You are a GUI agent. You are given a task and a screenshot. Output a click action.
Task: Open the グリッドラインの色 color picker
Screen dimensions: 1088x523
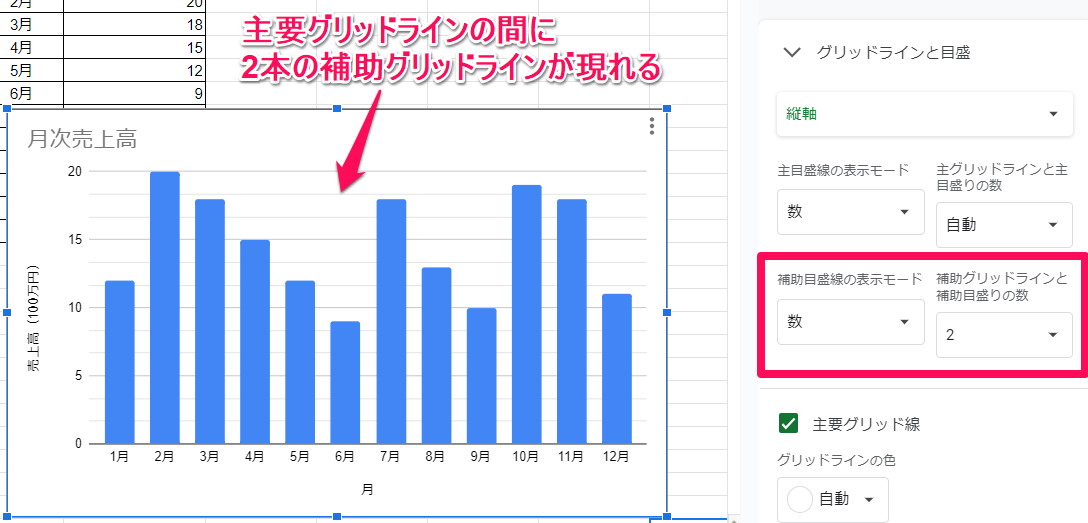(833, 499)
